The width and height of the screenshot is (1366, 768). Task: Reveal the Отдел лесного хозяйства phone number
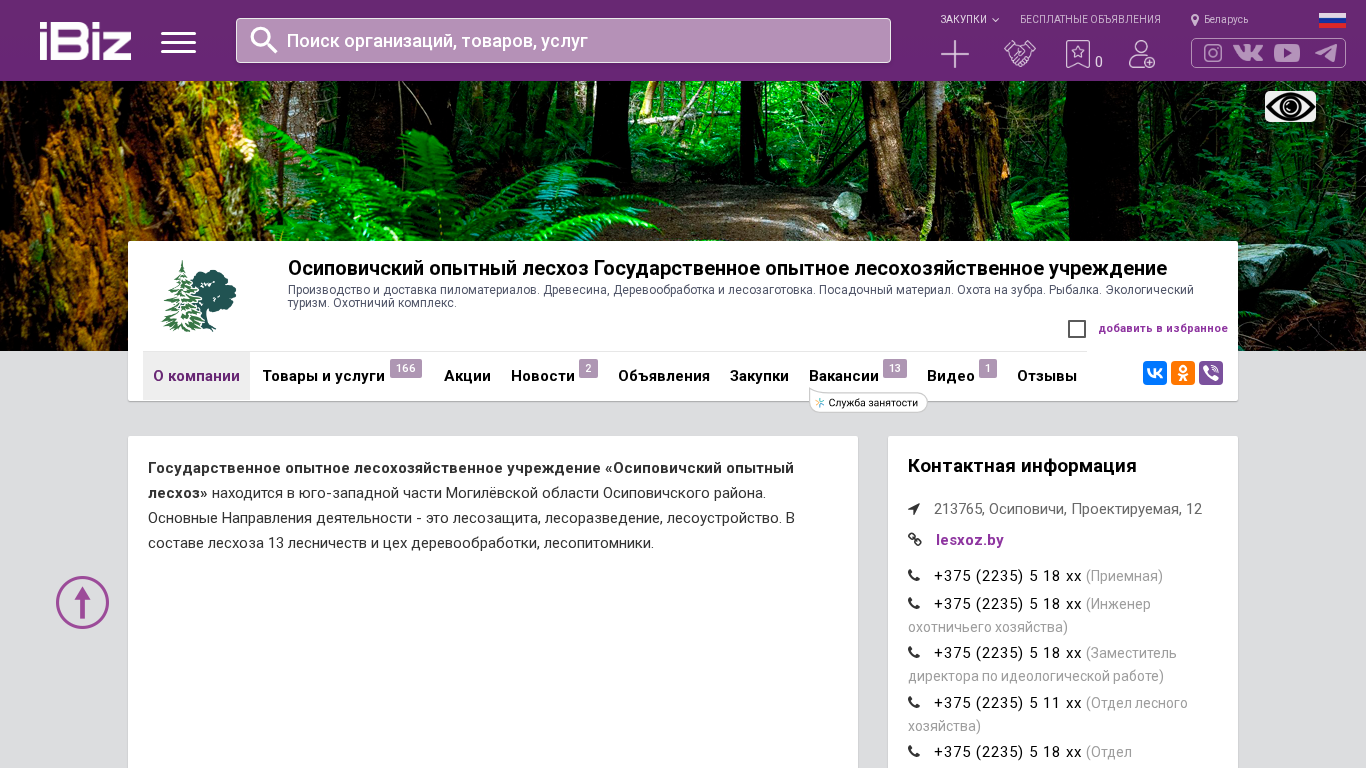click(x=1008, y=703)
